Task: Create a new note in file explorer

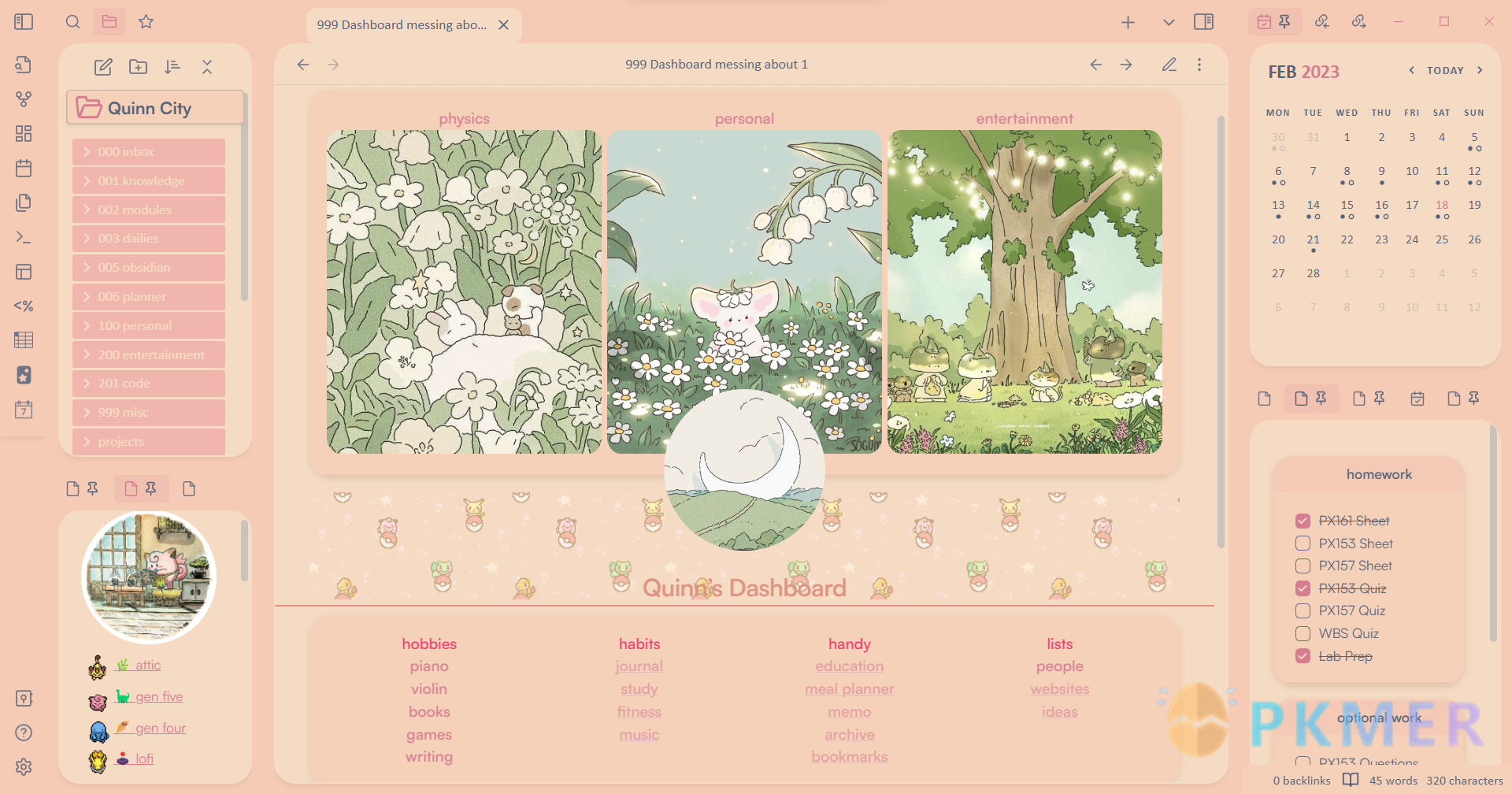Action: click(103, 67)
